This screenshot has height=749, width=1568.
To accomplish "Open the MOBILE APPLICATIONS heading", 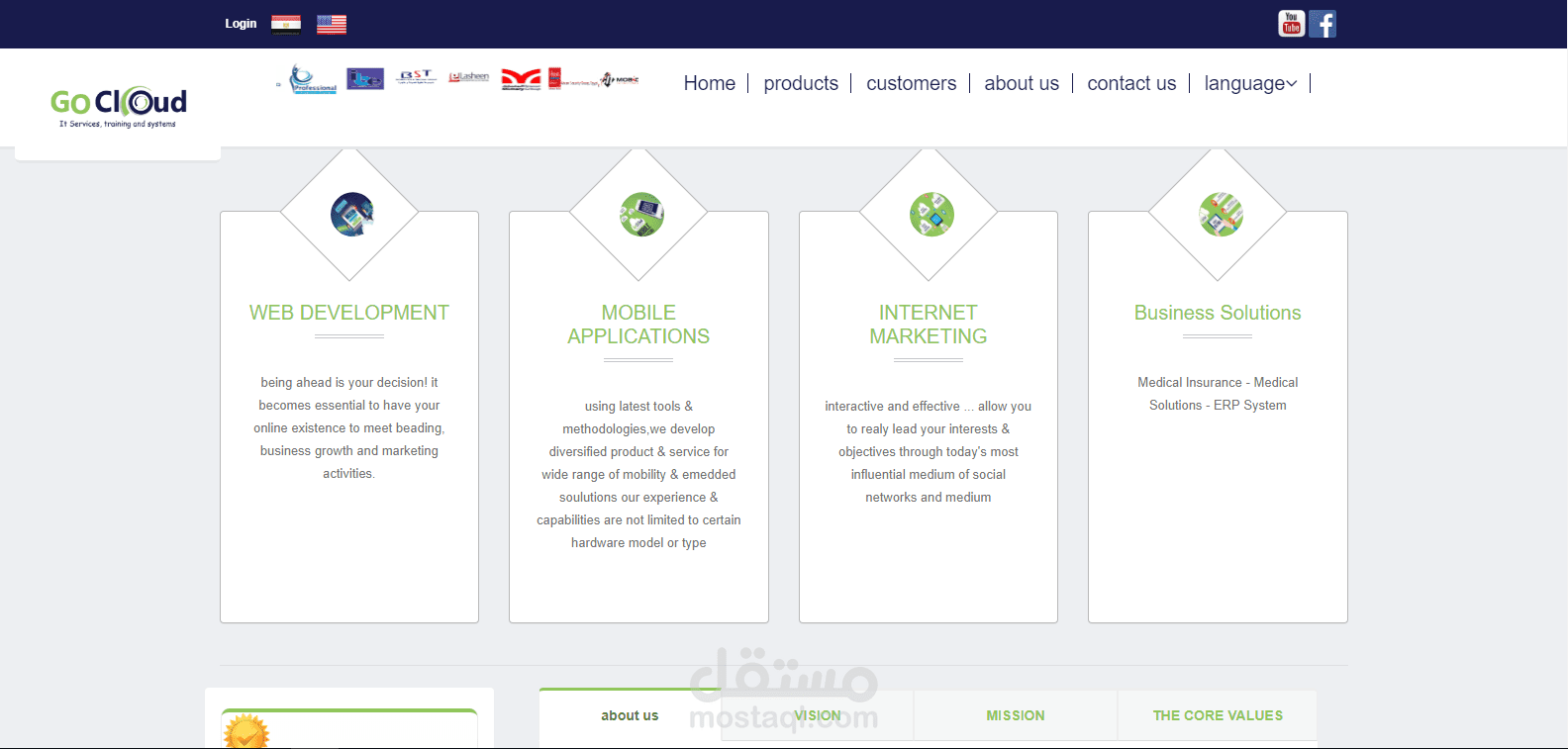I will (638, 325).
